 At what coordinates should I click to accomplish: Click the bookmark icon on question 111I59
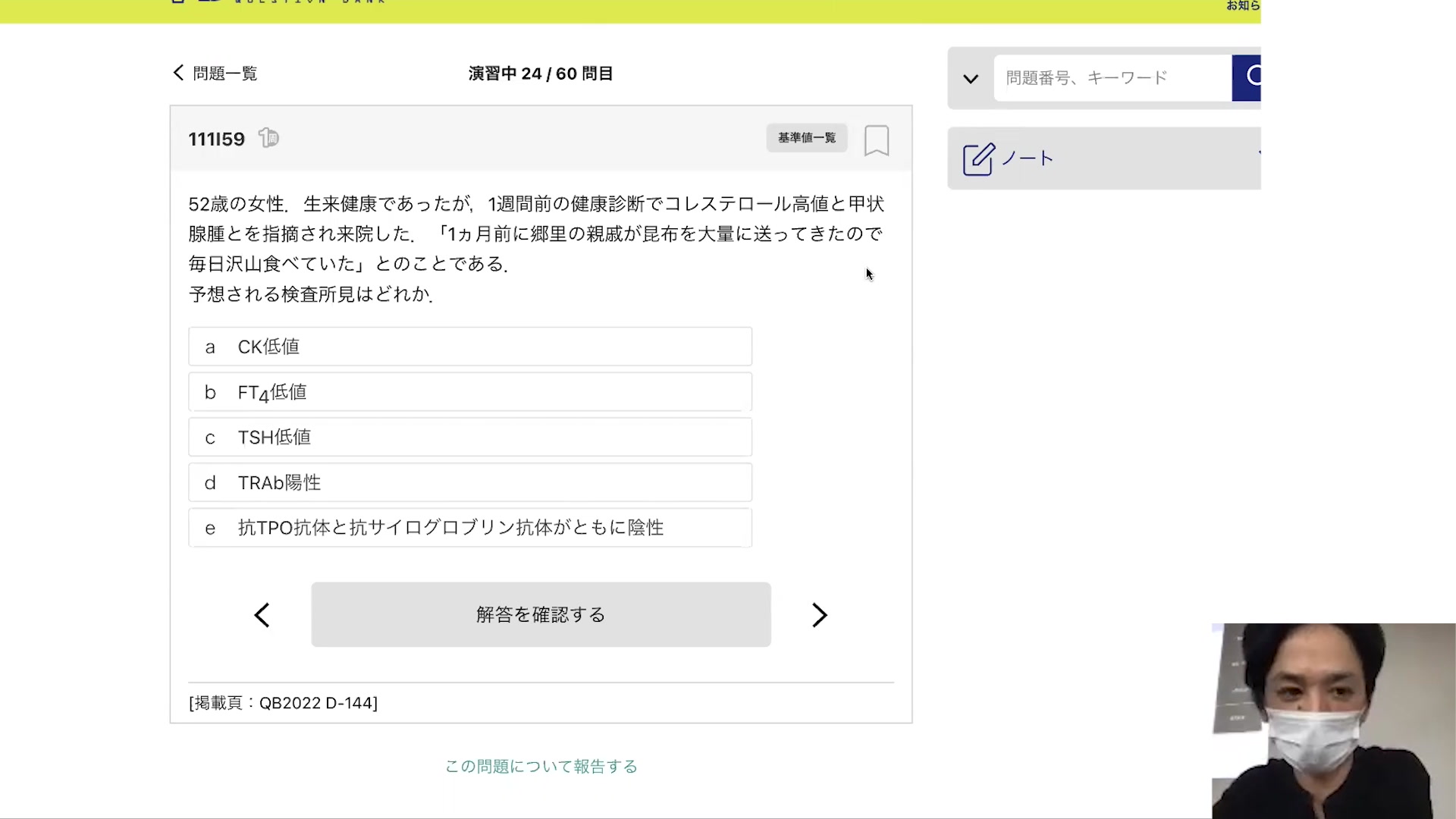(877, 140)
